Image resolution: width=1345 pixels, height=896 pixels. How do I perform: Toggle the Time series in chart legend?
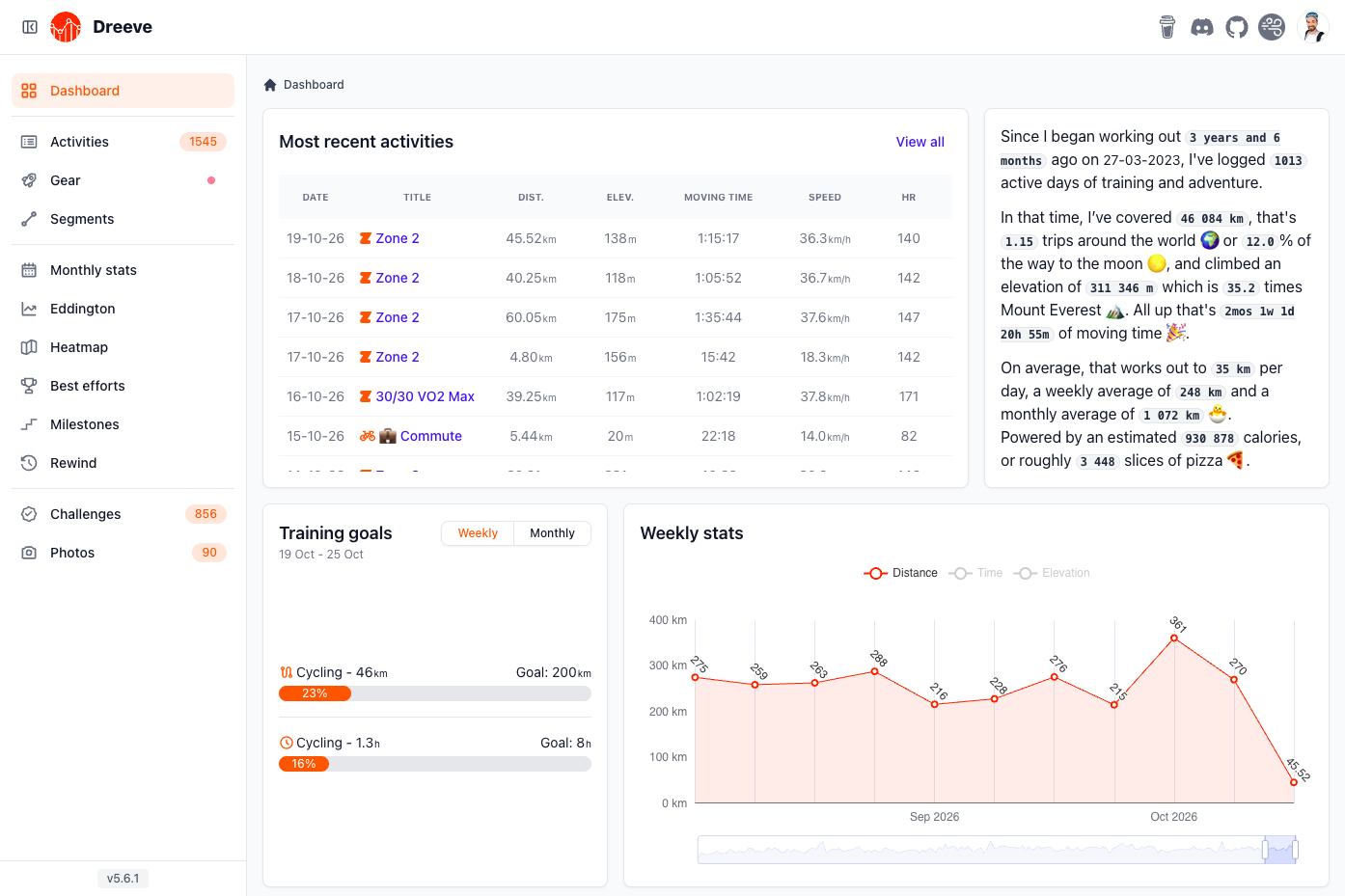click(975, 573)
